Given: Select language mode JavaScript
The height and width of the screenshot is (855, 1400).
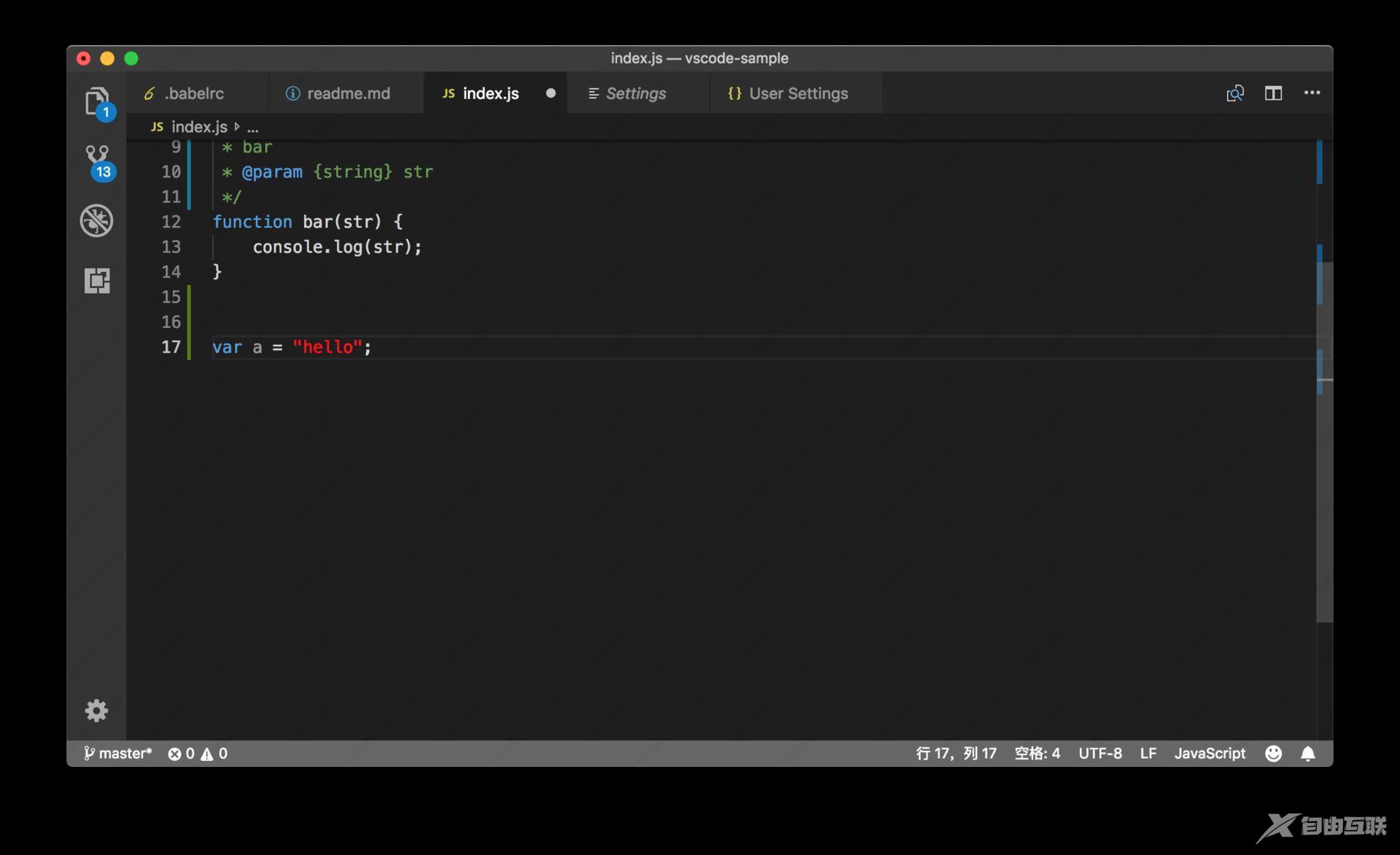Looking at the screenshot, I should click(1210, 754).
